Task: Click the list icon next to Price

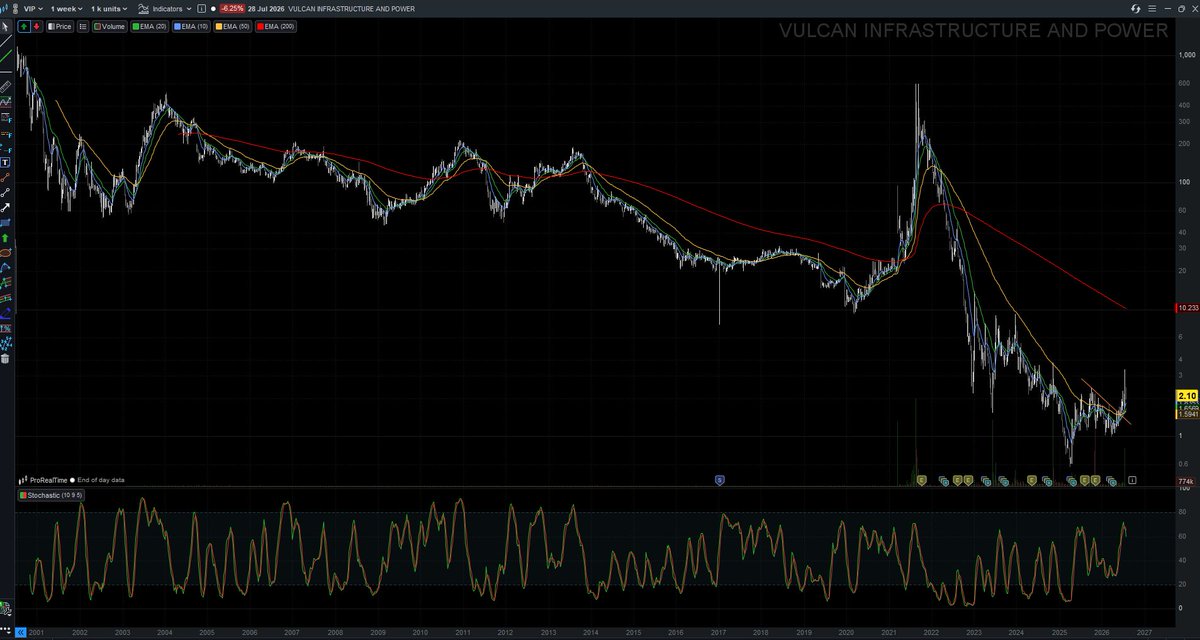Action: 83,27
